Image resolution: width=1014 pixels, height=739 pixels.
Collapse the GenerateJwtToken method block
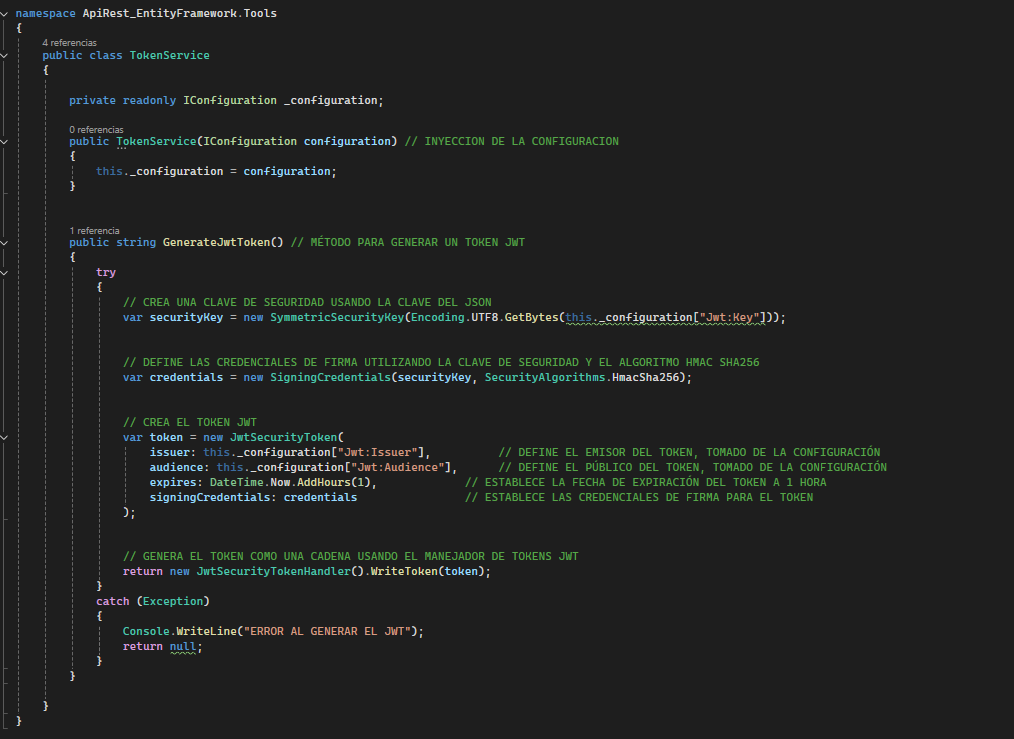click(4, 242)
